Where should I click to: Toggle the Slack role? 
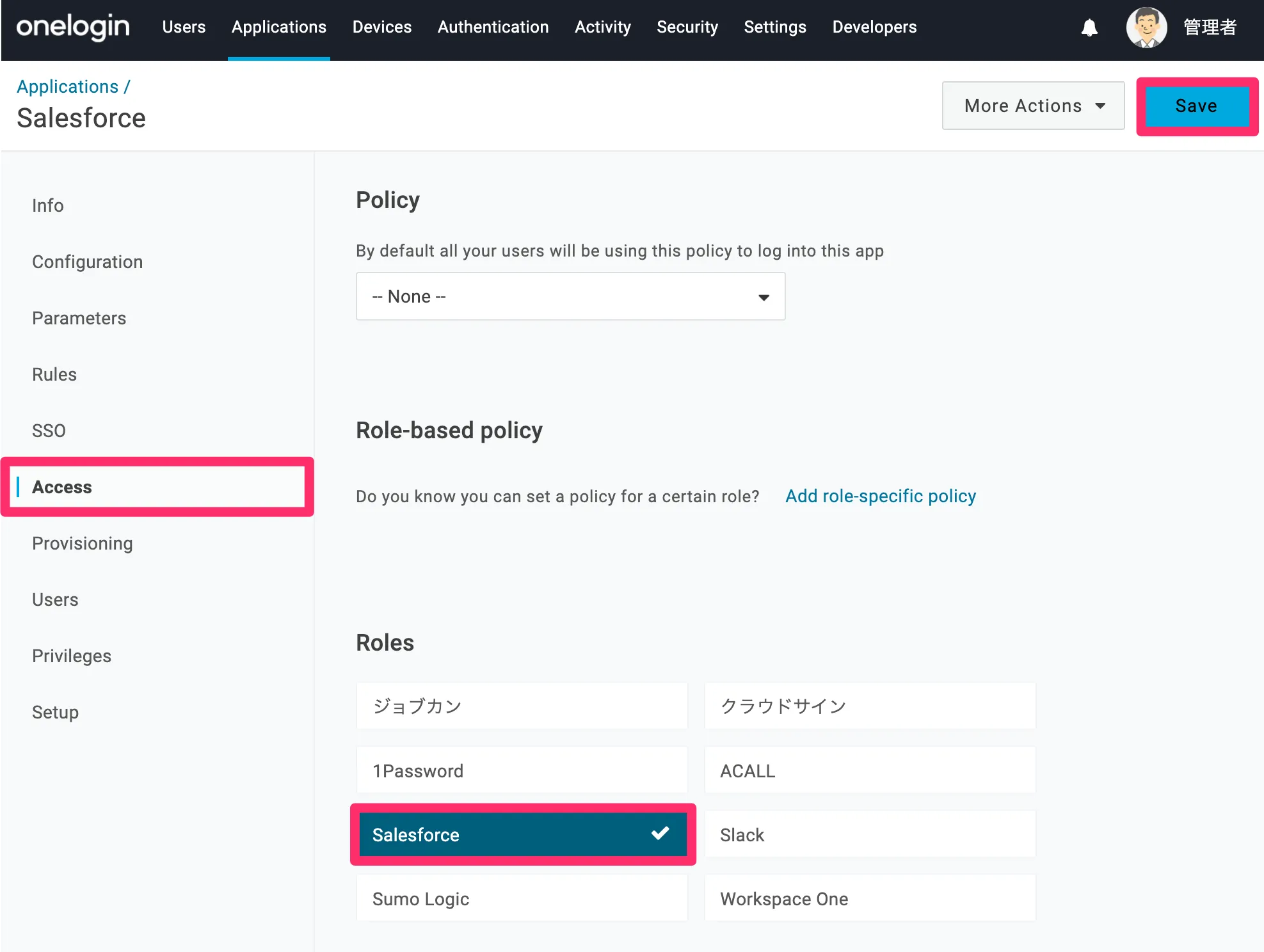(x=870, y=834)
